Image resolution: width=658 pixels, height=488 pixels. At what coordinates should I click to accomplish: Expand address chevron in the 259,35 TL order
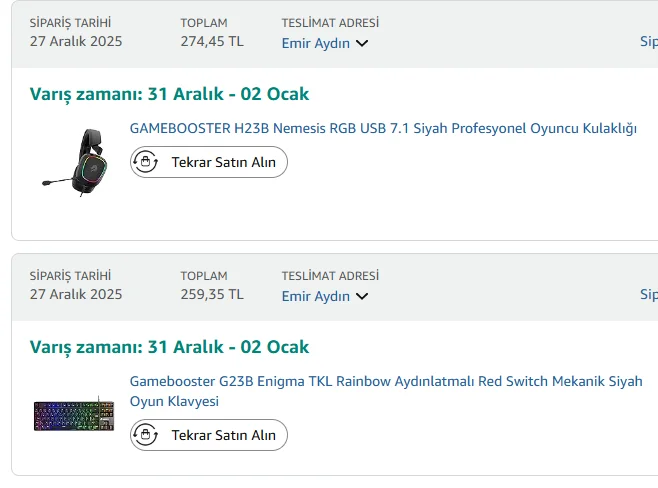(362, 296)
